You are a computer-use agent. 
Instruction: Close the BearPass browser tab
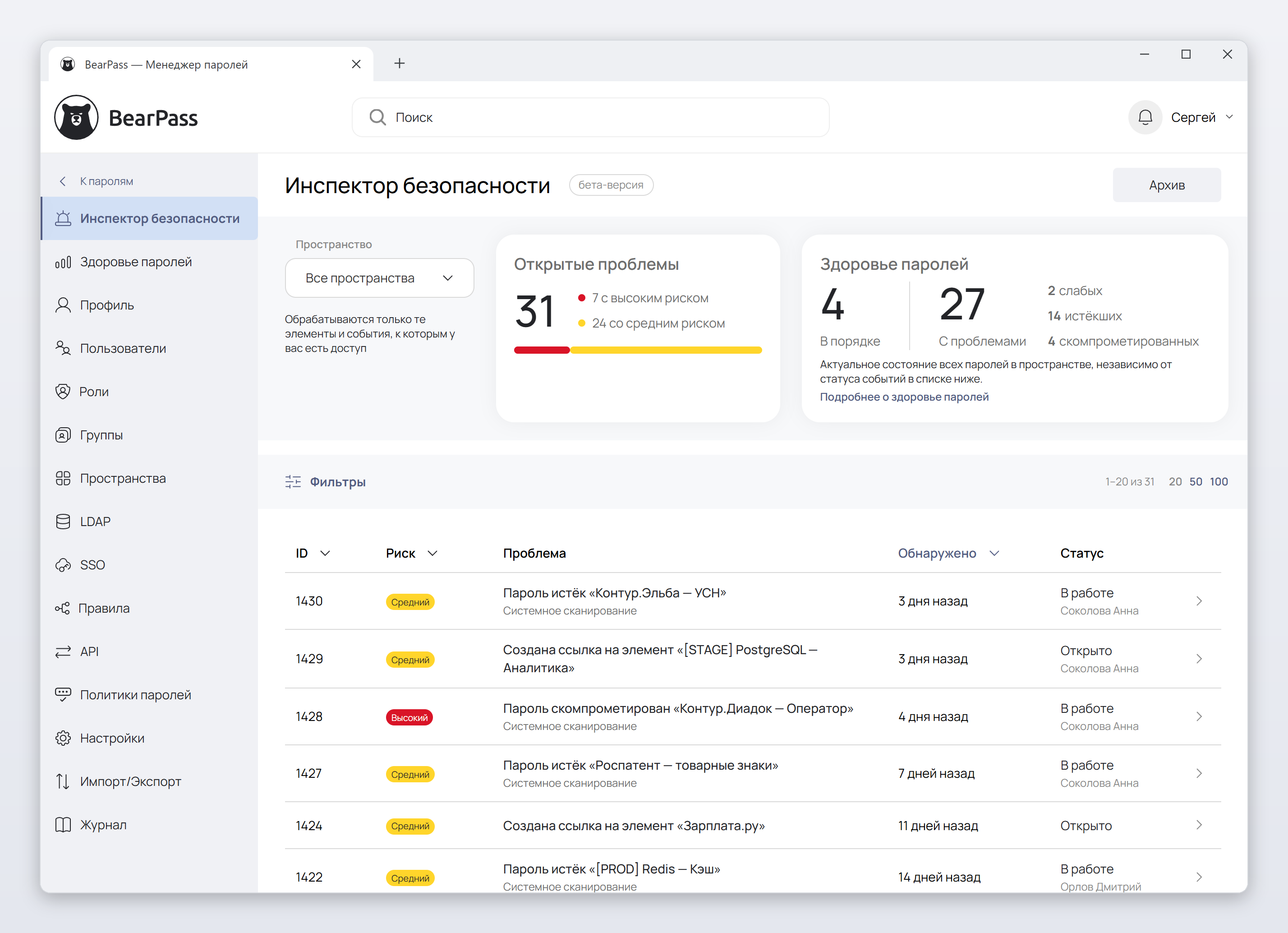coord(356,64)
